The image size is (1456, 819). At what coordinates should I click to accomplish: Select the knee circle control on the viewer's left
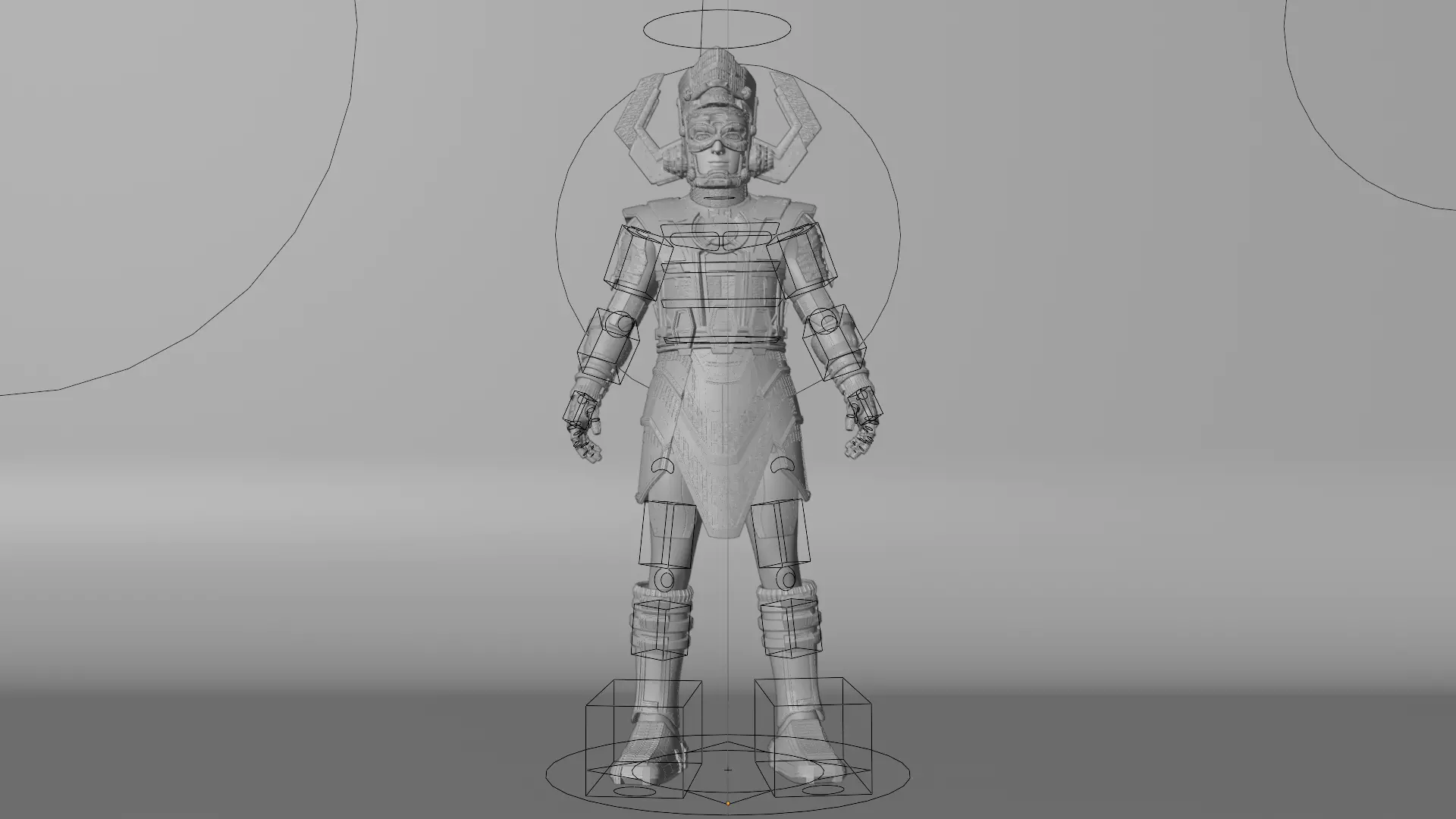point(665,580)
